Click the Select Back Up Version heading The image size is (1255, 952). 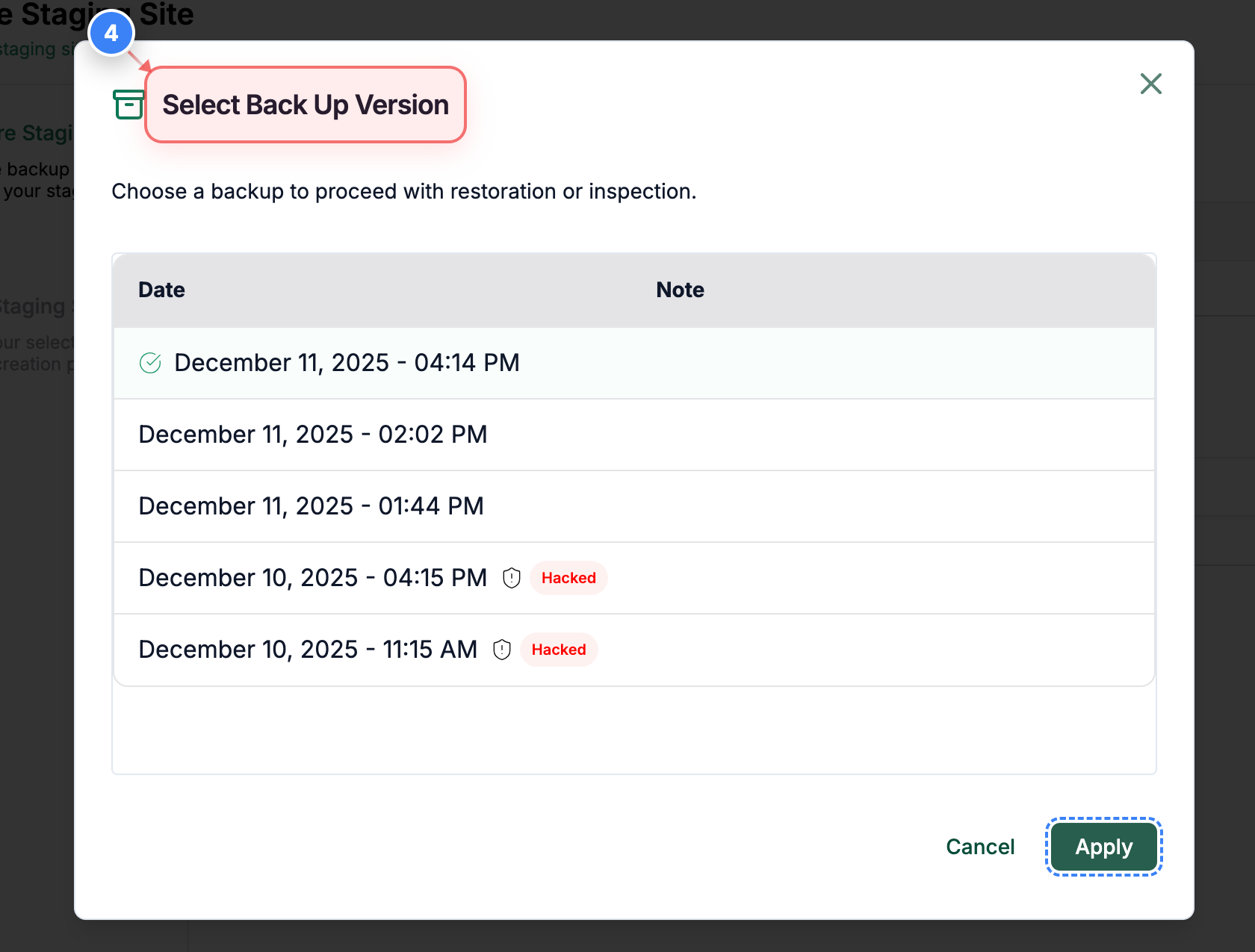[305, 105]
